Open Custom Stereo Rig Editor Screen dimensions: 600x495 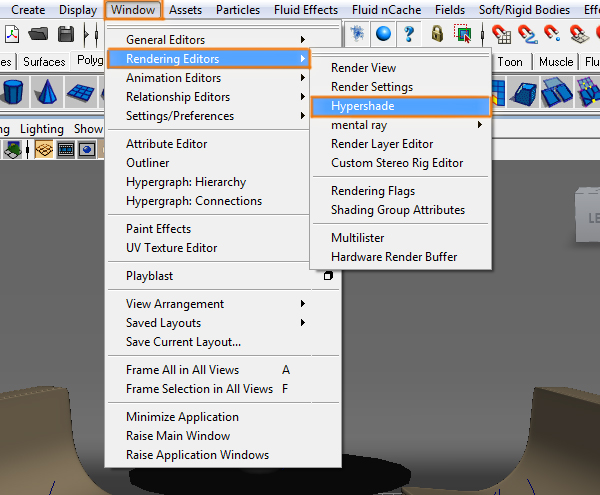click(400, 163)
